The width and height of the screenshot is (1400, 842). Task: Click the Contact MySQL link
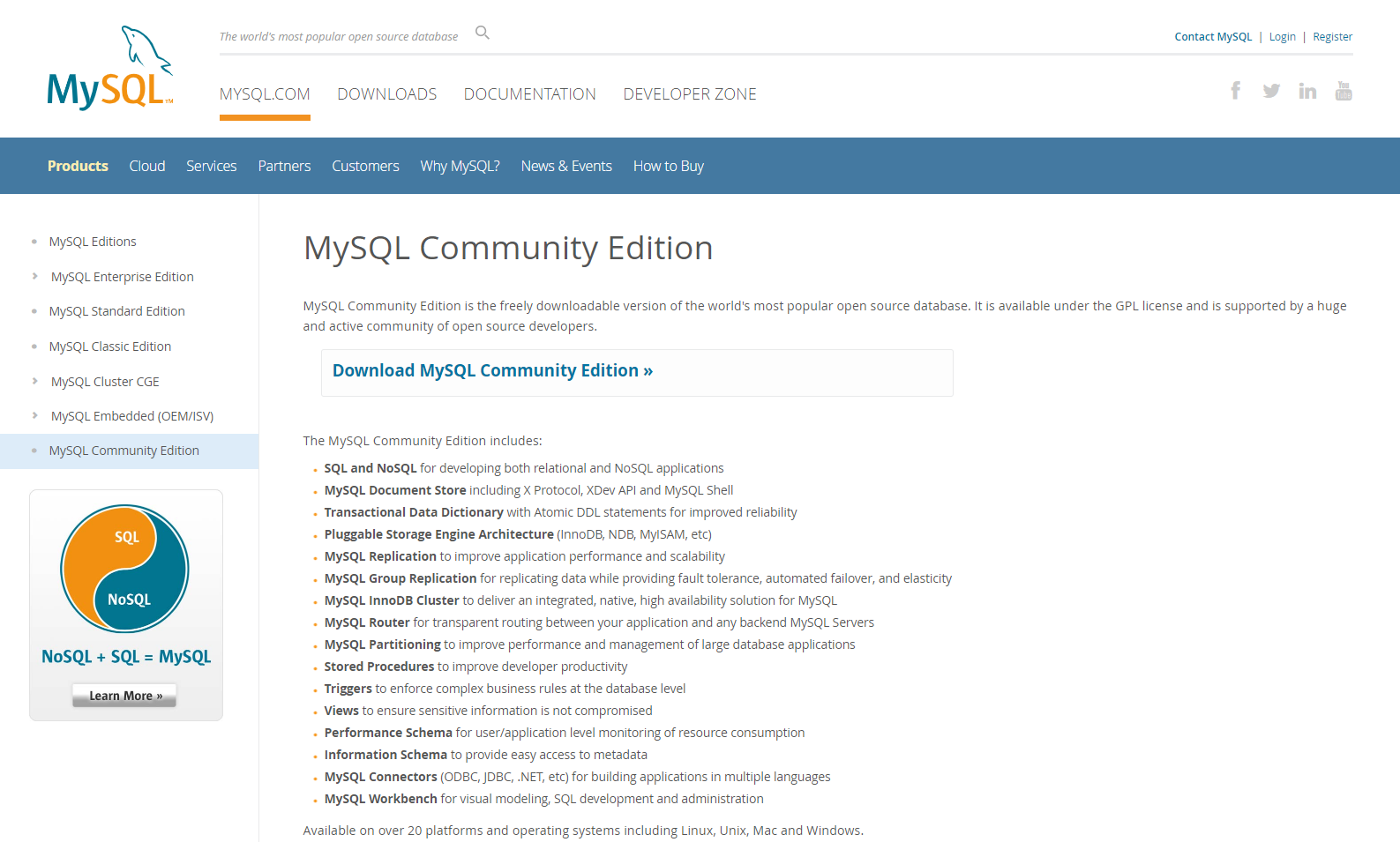1213,37
